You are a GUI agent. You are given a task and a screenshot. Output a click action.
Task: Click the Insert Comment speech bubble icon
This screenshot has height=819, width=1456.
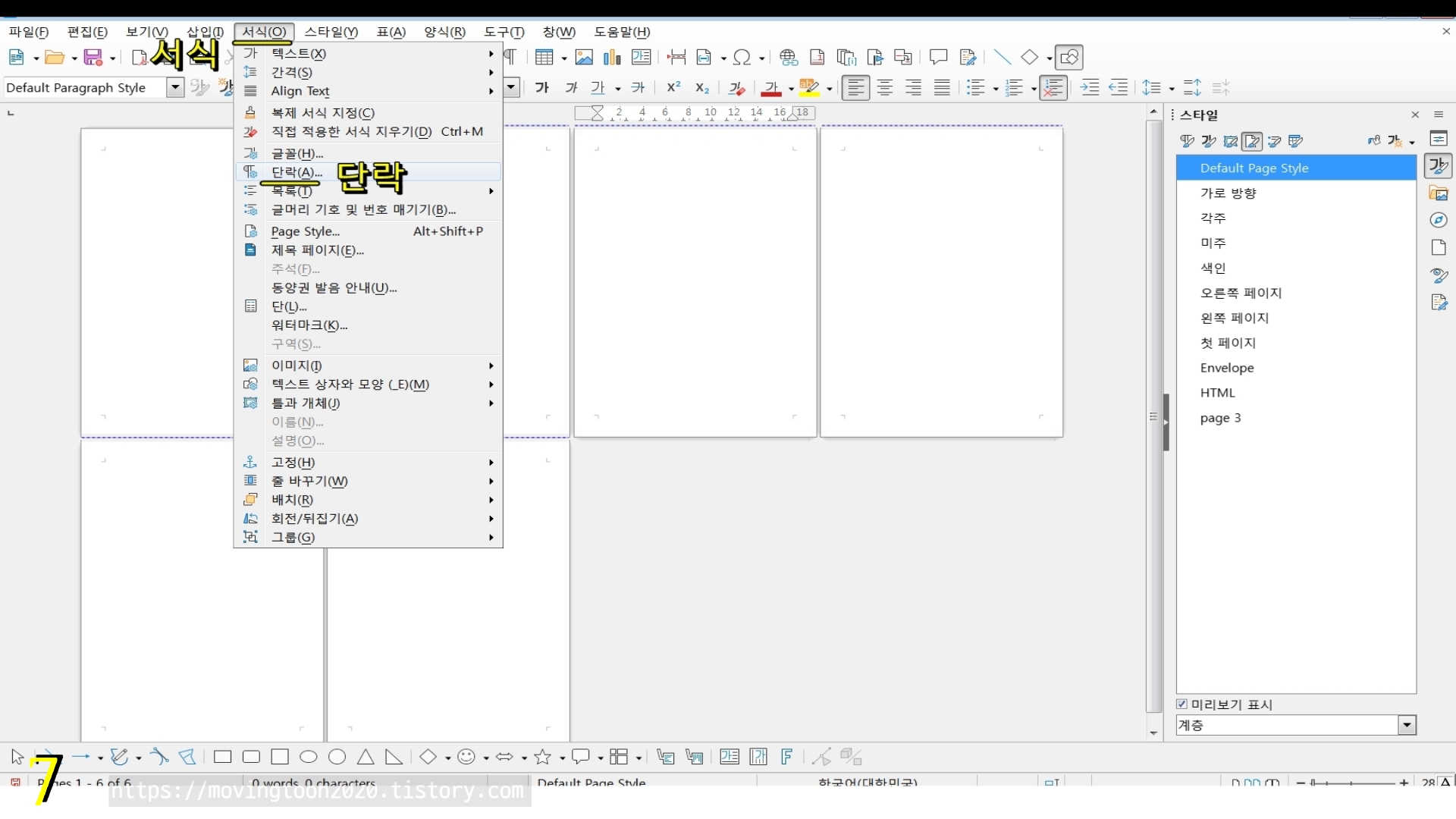pos(939,58)
